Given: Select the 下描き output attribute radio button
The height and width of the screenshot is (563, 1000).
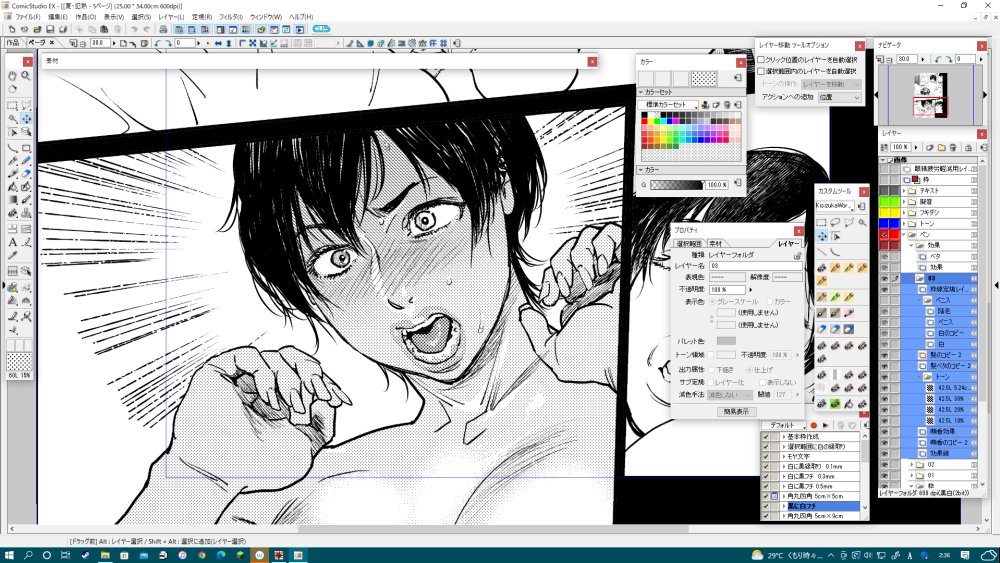Looking at the screenshot, I should click(x=712, y=370).
